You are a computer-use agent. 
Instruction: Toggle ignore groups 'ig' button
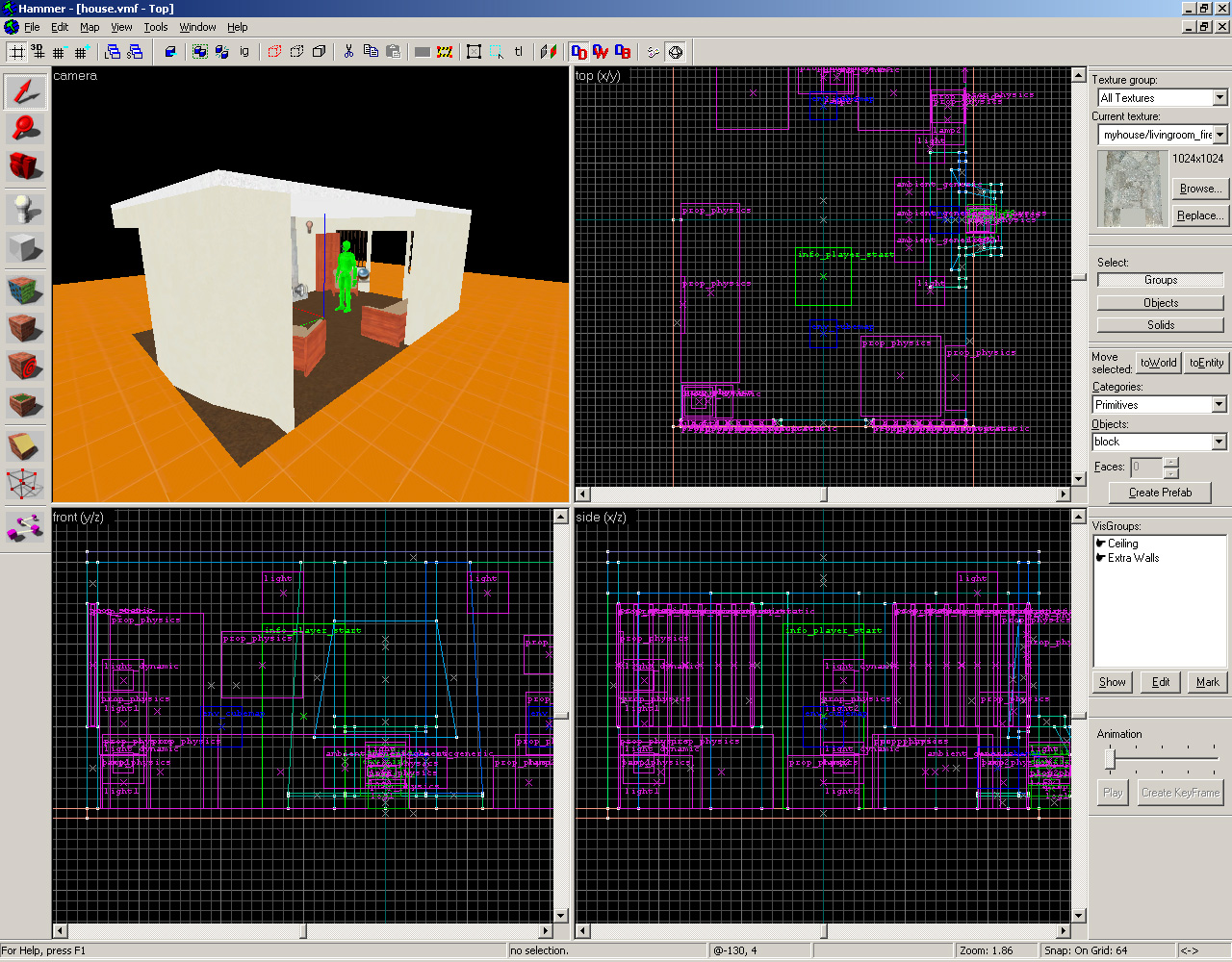tap(244, 52)
